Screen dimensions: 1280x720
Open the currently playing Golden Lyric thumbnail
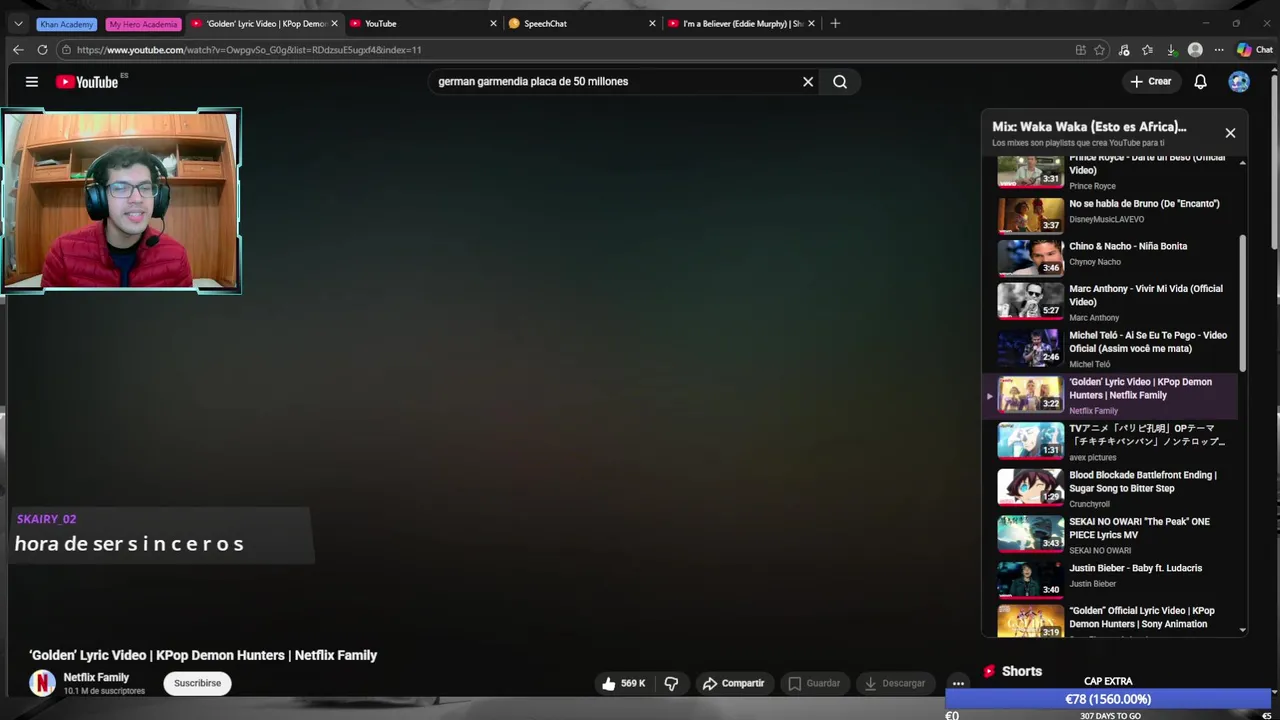pos(1031,394)
